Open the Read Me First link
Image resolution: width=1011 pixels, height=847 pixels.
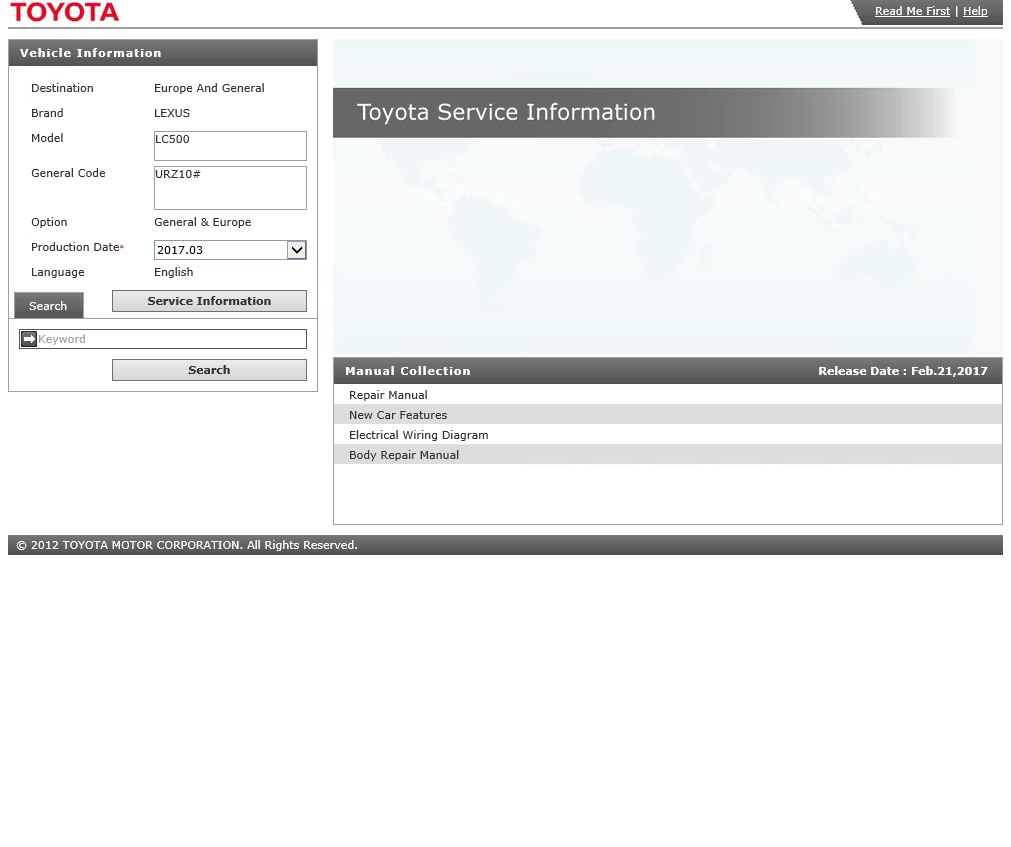click(x=912, y=11)
